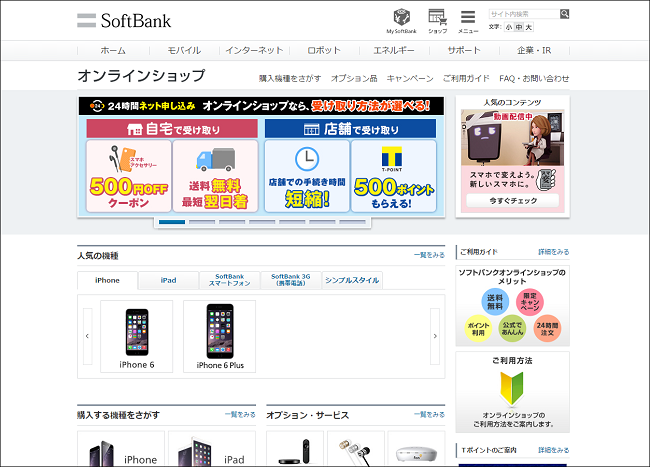Click the ポイント利用 yellow circle
Viewport: 650px width, 467px height.
point(478,329)
